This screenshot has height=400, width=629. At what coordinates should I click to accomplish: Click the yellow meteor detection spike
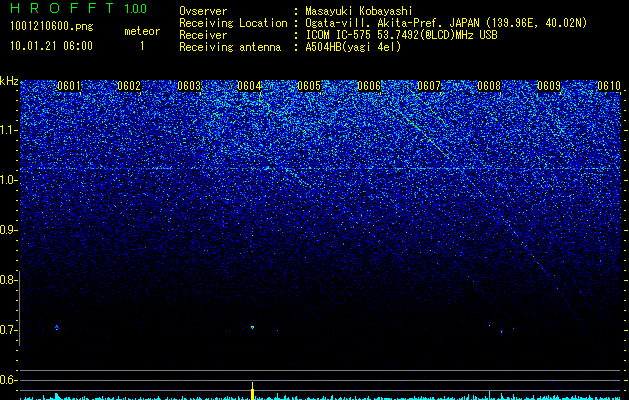click(x=252, y=391)
